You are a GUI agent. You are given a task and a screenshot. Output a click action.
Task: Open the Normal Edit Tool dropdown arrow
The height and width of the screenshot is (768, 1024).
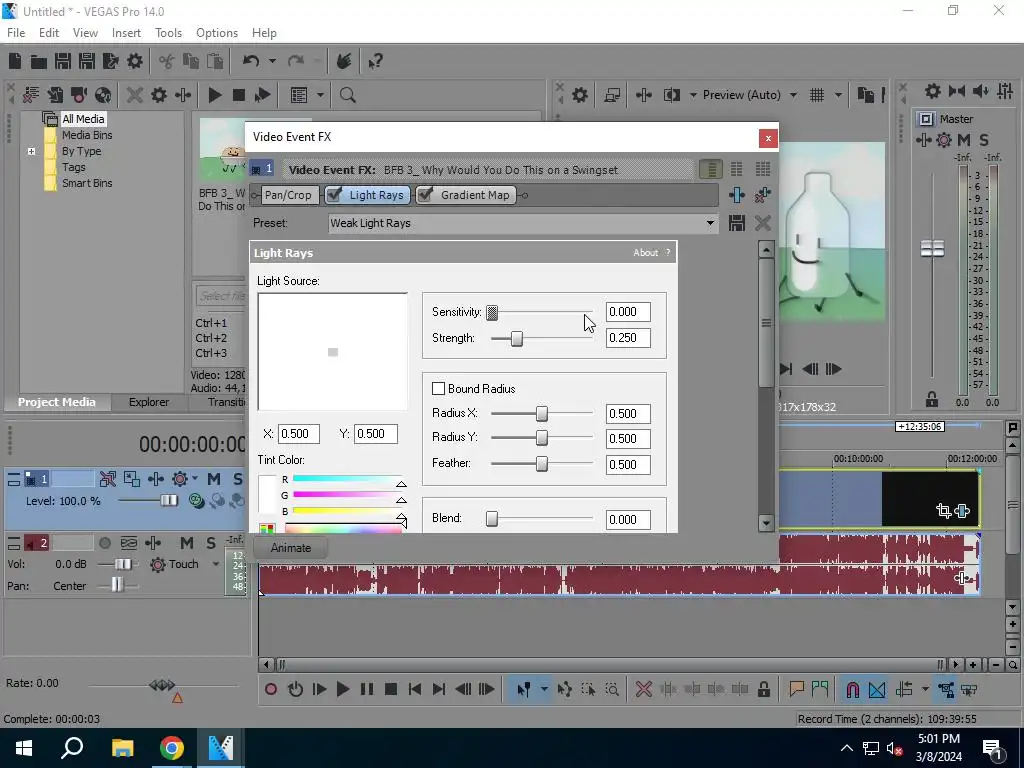pos(543,690)
